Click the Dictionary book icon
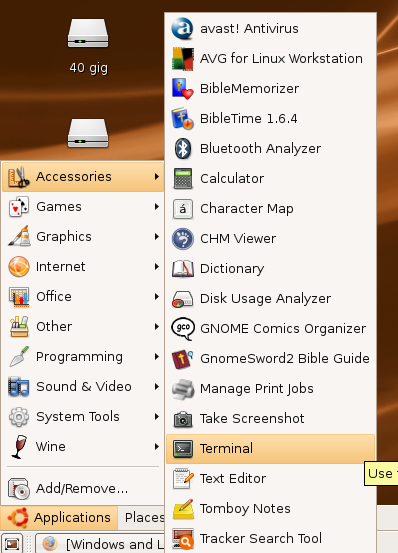The image size is (398, 553). (183, 269)
